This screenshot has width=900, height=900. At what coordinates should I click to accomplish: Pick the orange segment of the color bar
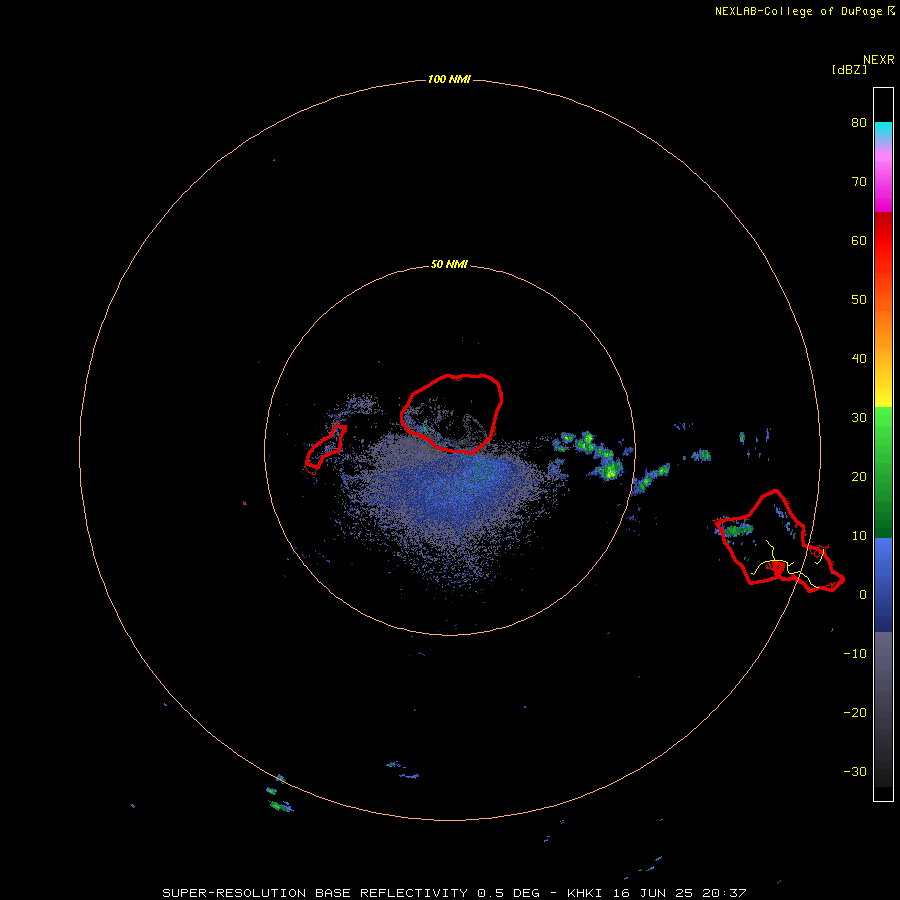(883, 327)
